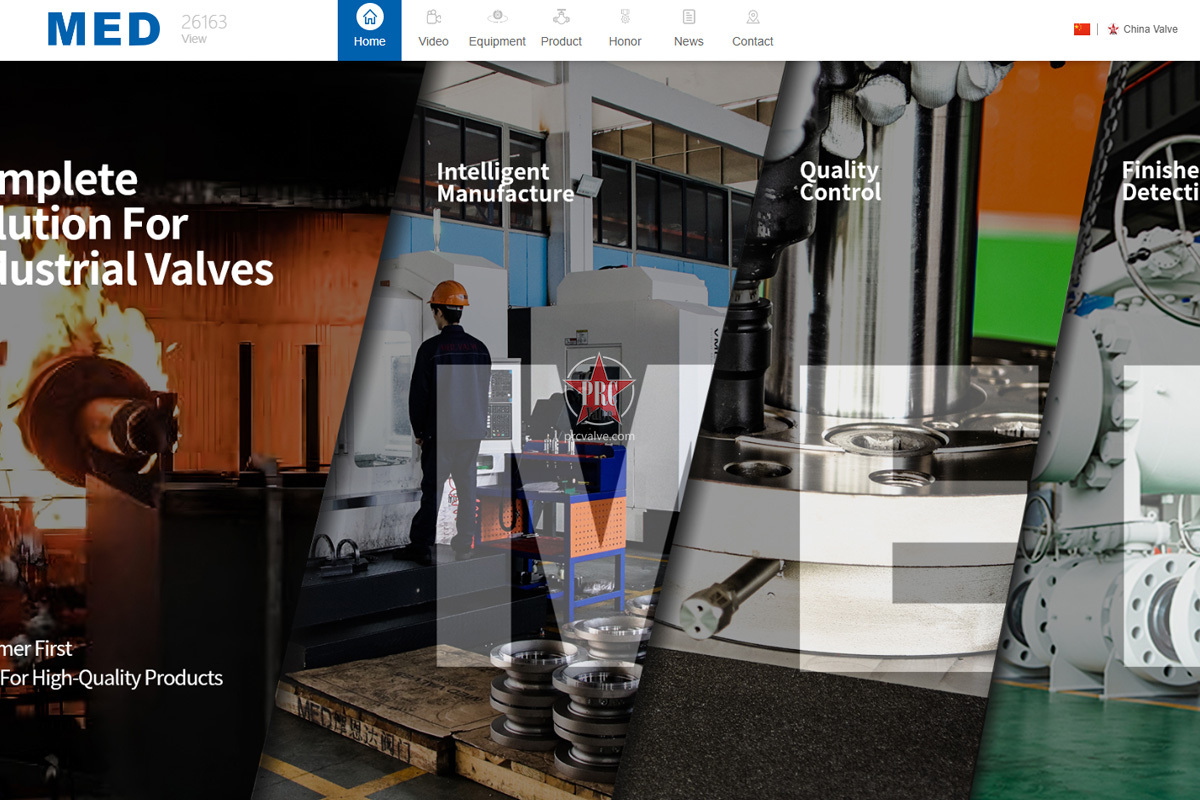Screen dimensions: 1200x800
Task: Click the PRC red star watermark logo
Action: (598, 390)
